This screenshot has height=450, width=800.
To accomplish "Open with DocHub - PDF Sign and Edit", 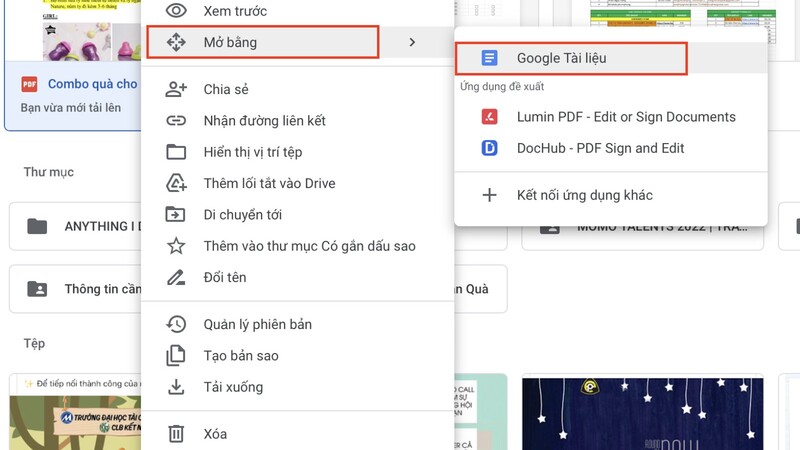I will (x=611, y=148).
